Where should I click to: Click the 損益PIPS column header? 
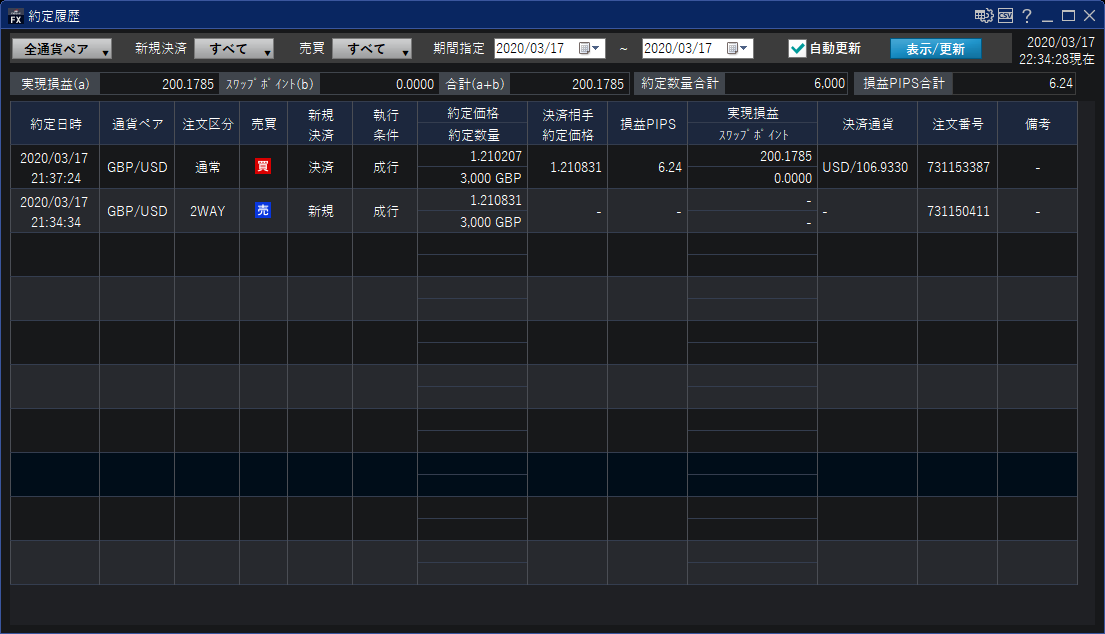(647, 124)
